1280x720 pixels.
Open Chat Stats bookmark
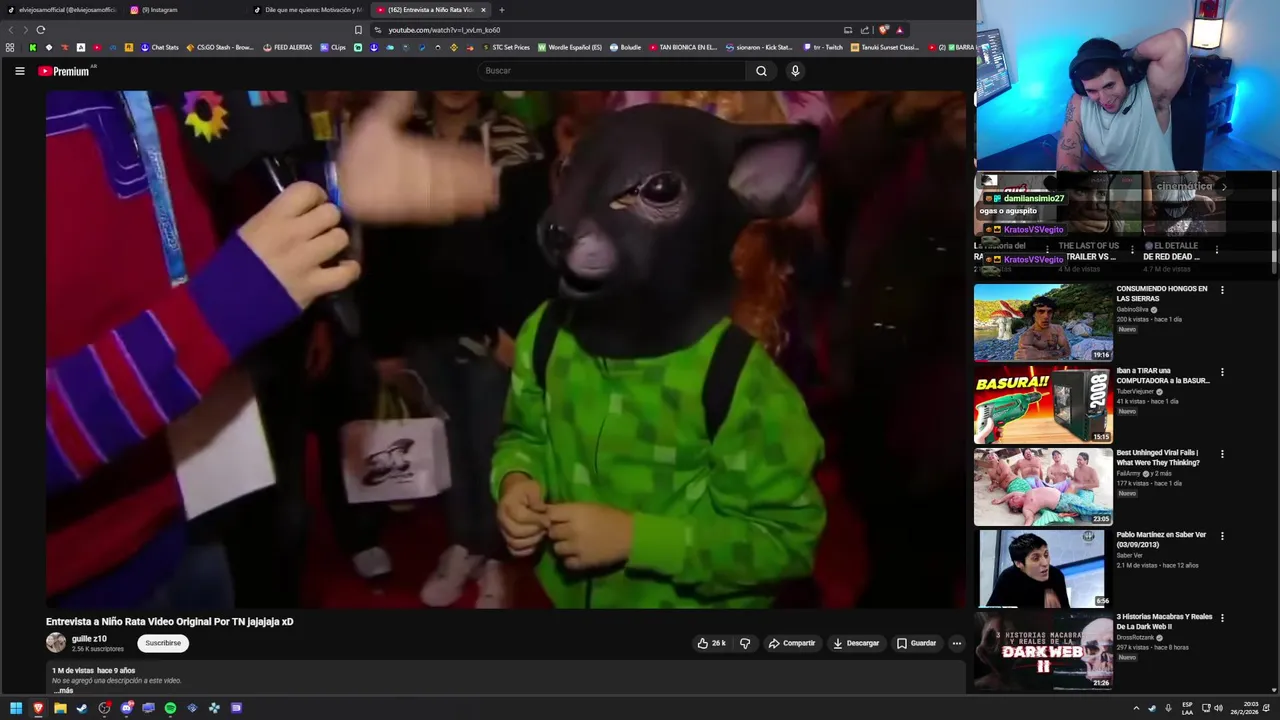[x=160, y=47]
